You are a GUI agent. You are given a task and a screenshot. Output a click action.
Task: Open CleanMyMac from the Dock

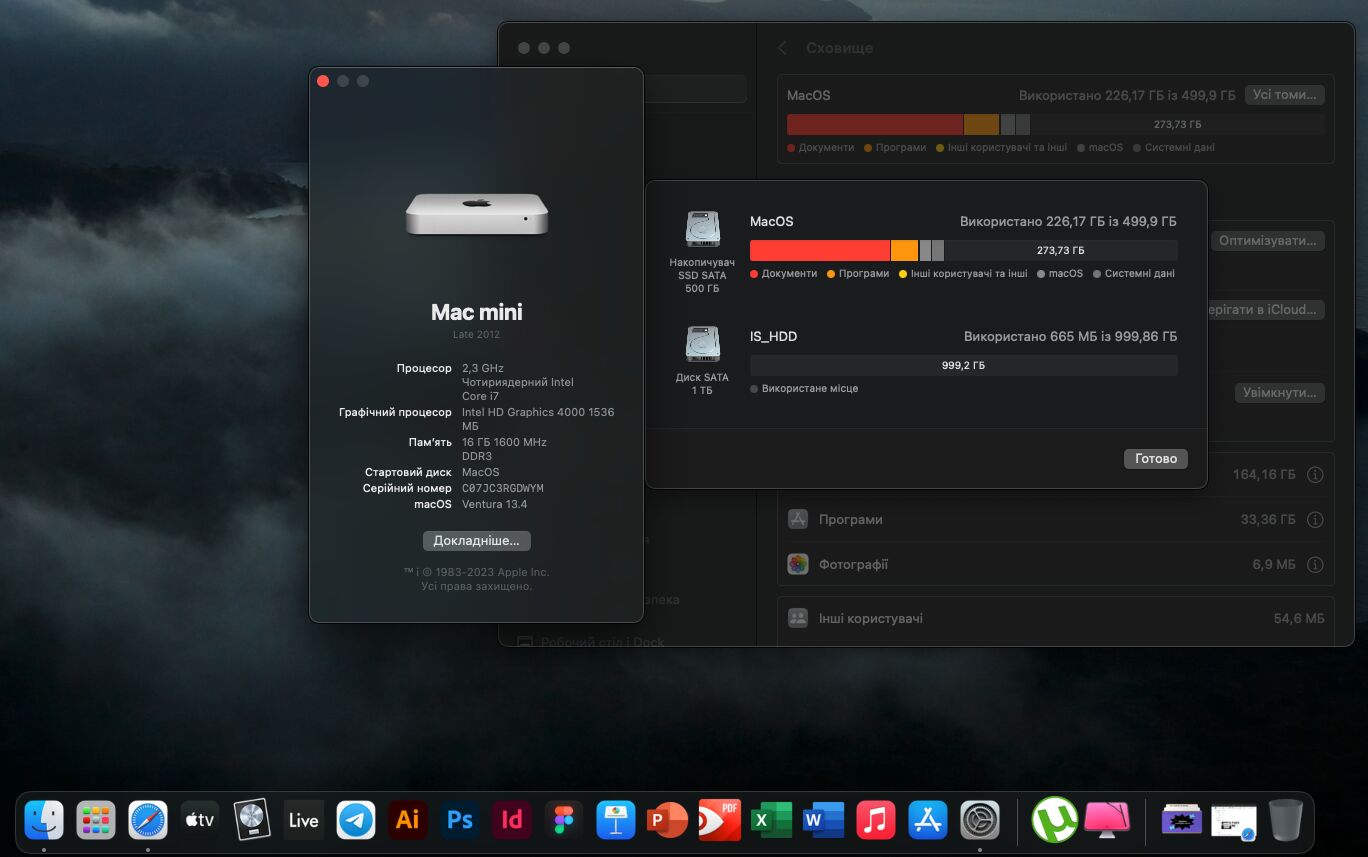pyautogui.click(x=1106, y=819)
